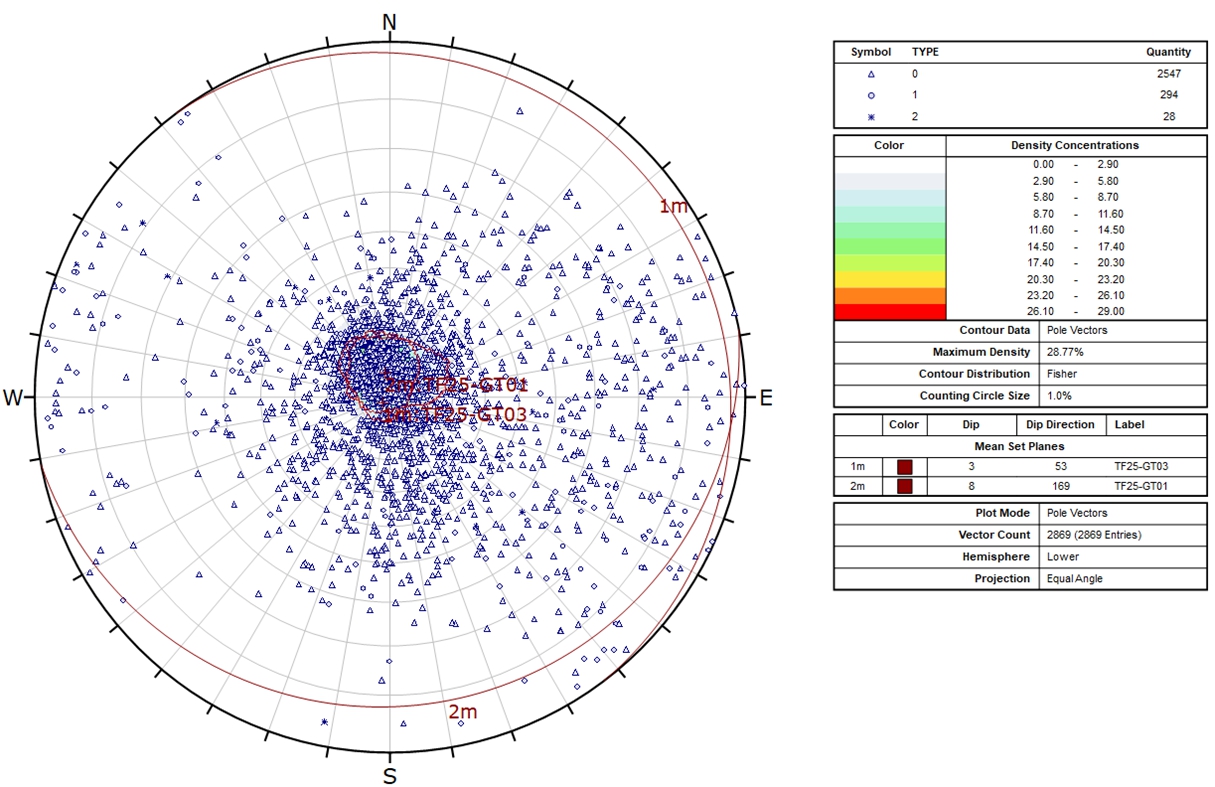Click the Dip Direction column header
The image size is (1215, 787).
pos(1061,425)
